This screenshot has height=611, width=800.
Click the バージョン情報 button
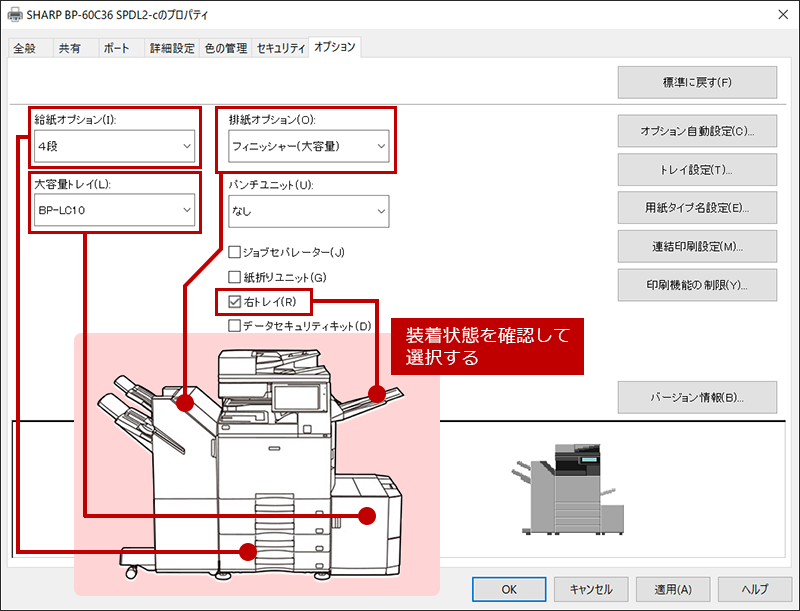pos(697,397)
